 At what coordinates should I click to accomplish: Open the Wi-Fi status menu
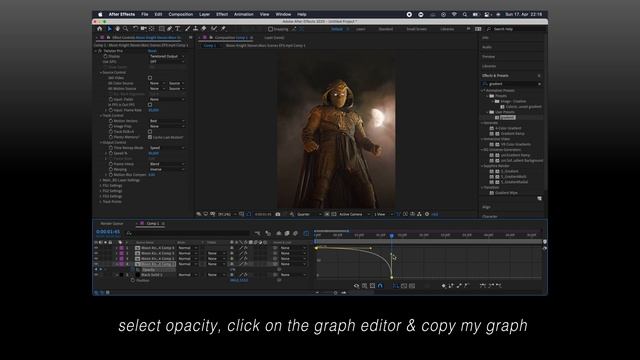(454, 14)
